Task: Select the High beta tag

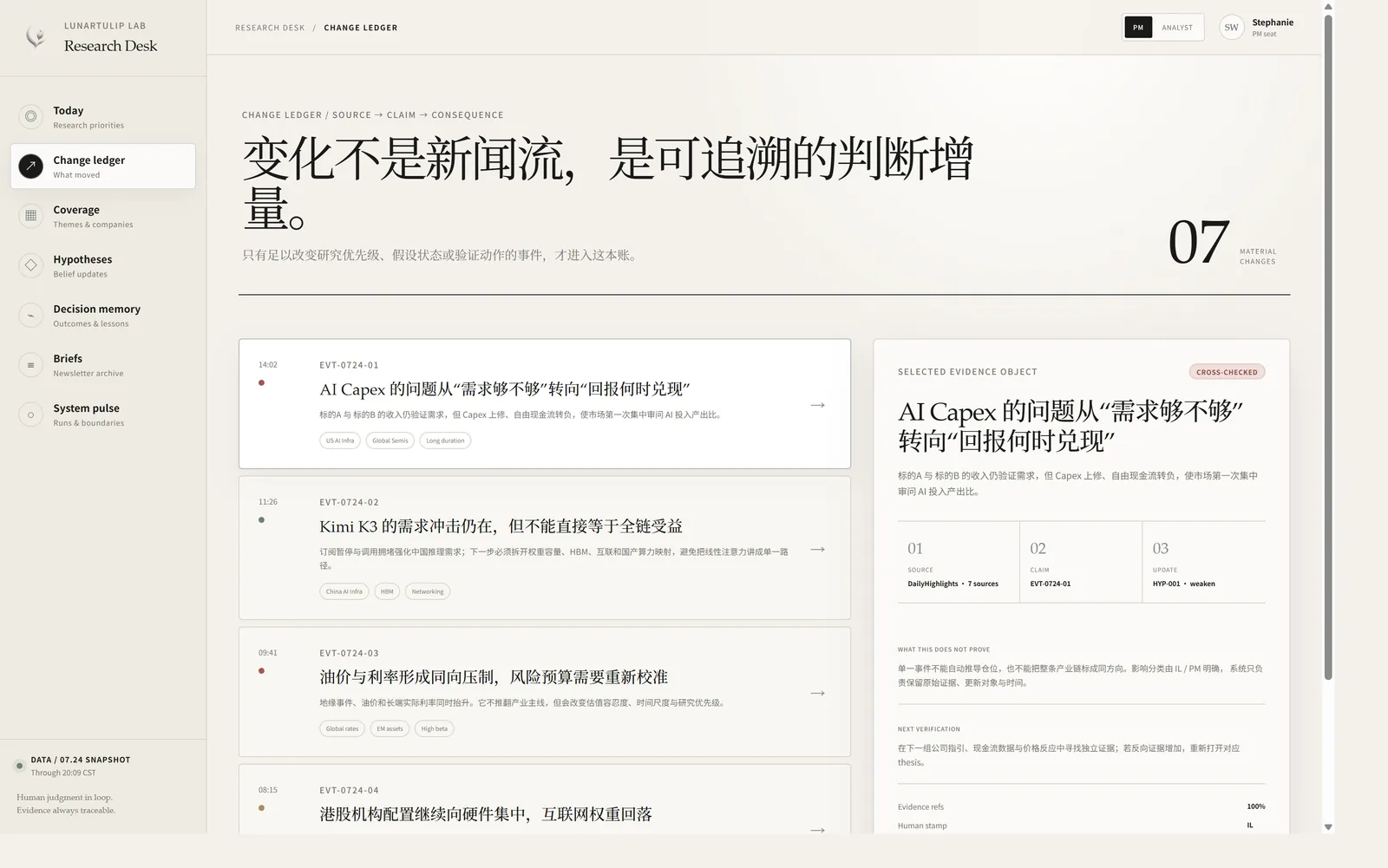Action: pos(435,728)
